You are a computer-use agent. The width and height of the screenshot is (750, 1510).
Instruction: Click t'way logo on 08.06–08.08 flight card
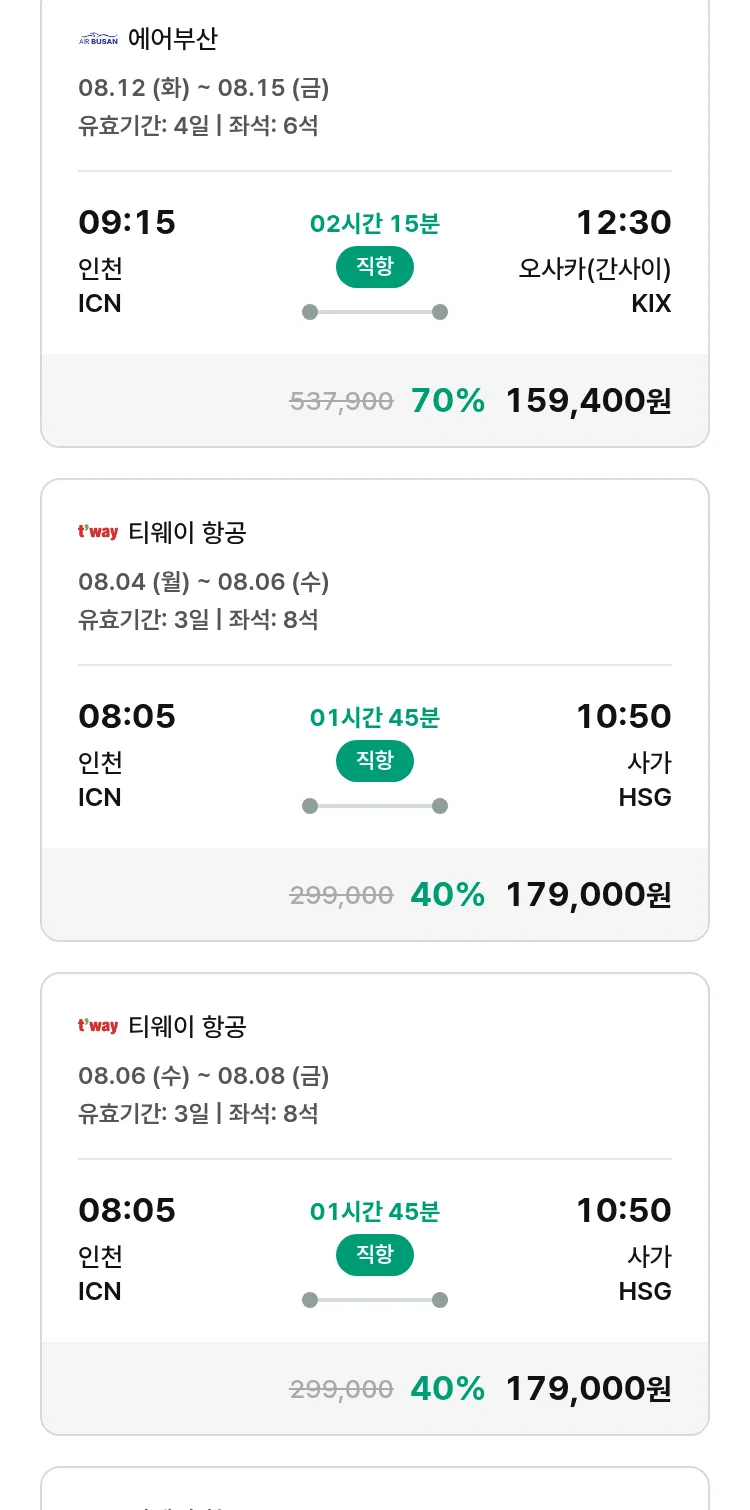coord(98,1026)
